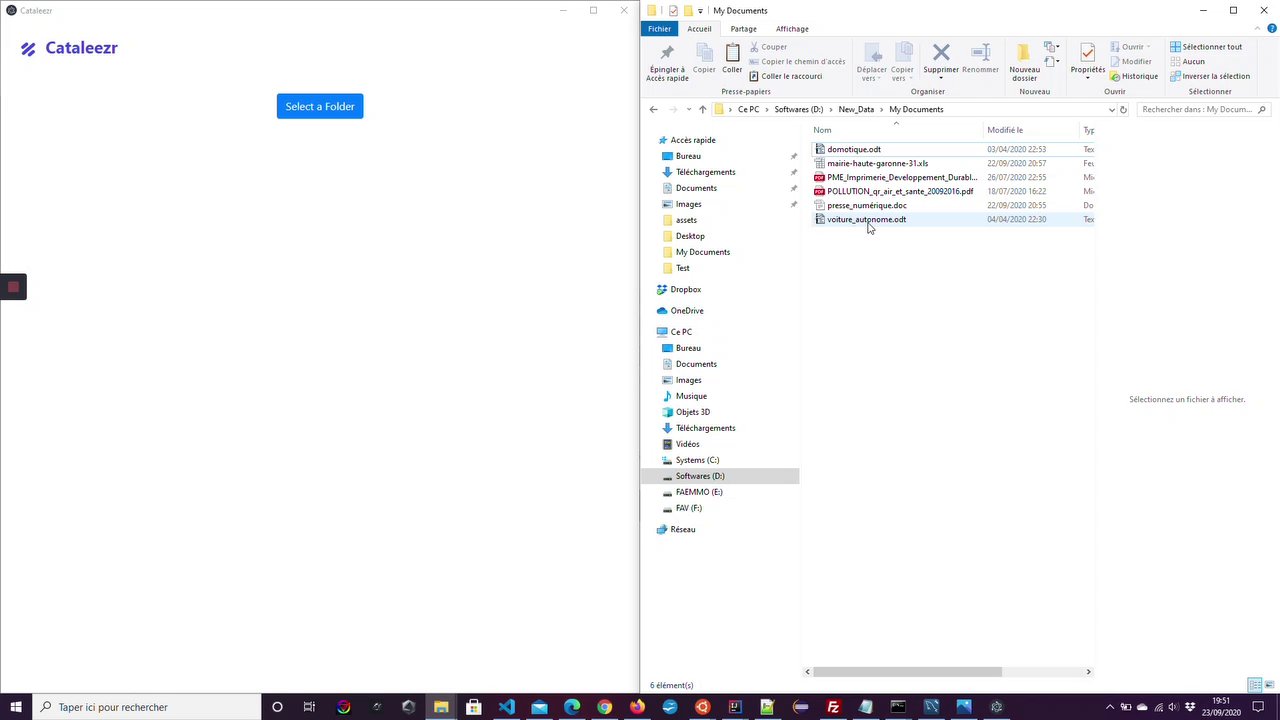
Task: Open the Fichier menu tab
Action: pos(660,29)
